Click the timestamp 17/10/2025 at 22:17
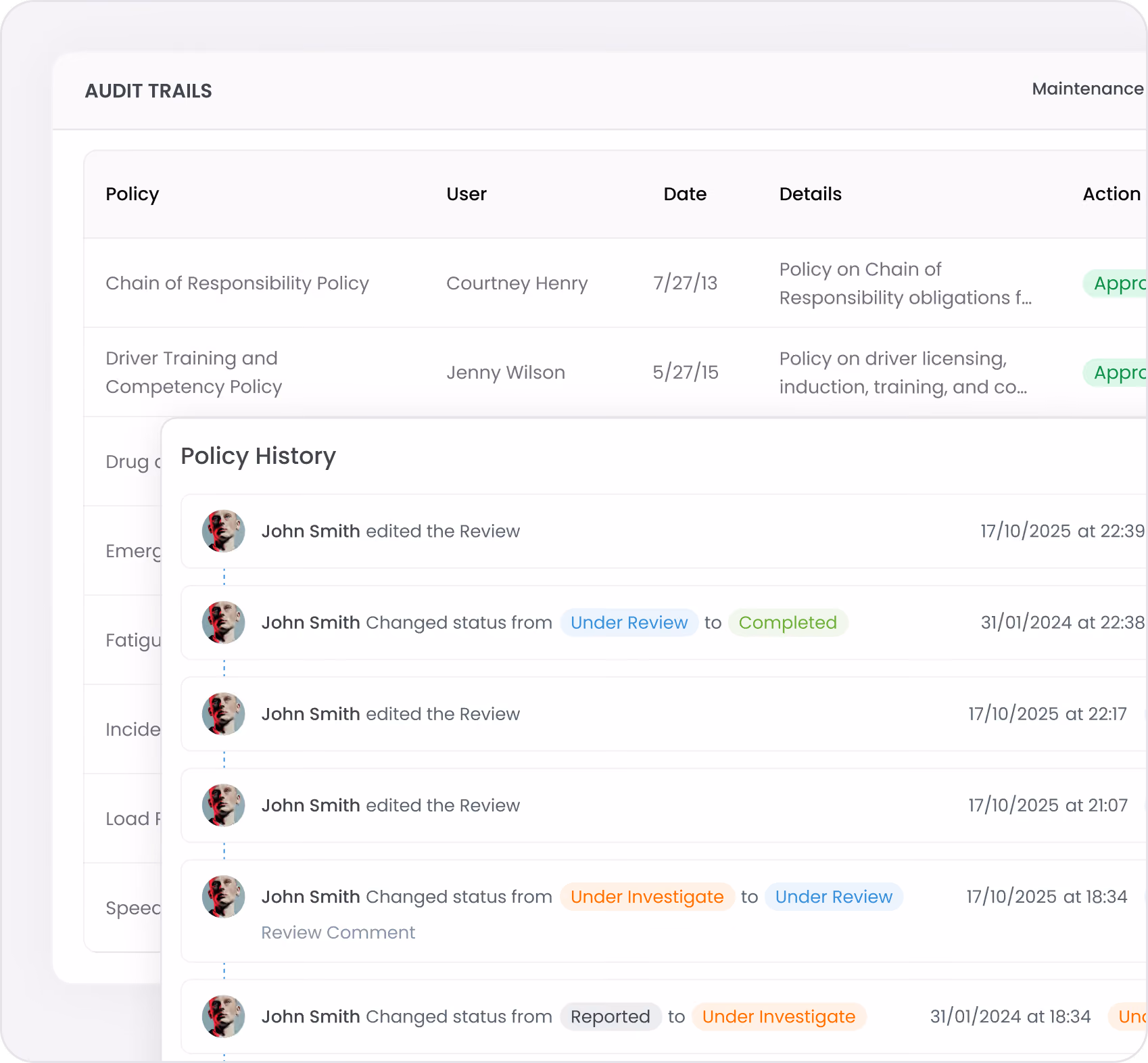The height and width of the screenshot is (1063, 1148). click(1047, 713)
